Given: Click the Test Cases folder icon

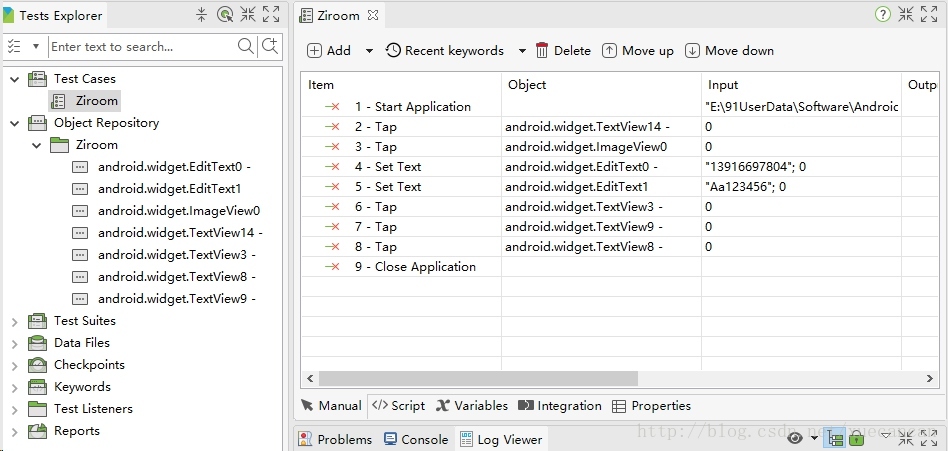Looking at the screenshot, I should pyautogui.click(x=37, y=79).
